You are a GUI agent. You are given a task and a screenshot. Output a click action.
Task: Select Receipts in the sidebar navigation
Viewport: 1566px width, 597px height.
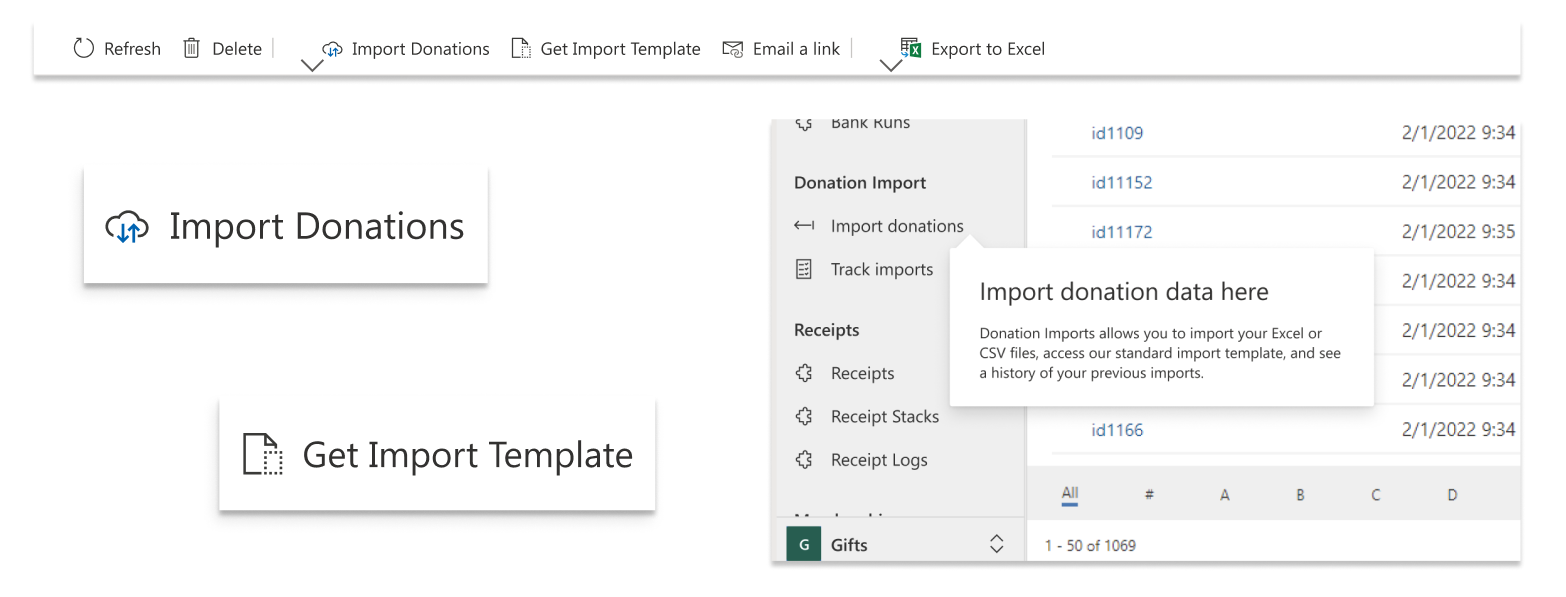pyautogui.click(x=862, y=373)
